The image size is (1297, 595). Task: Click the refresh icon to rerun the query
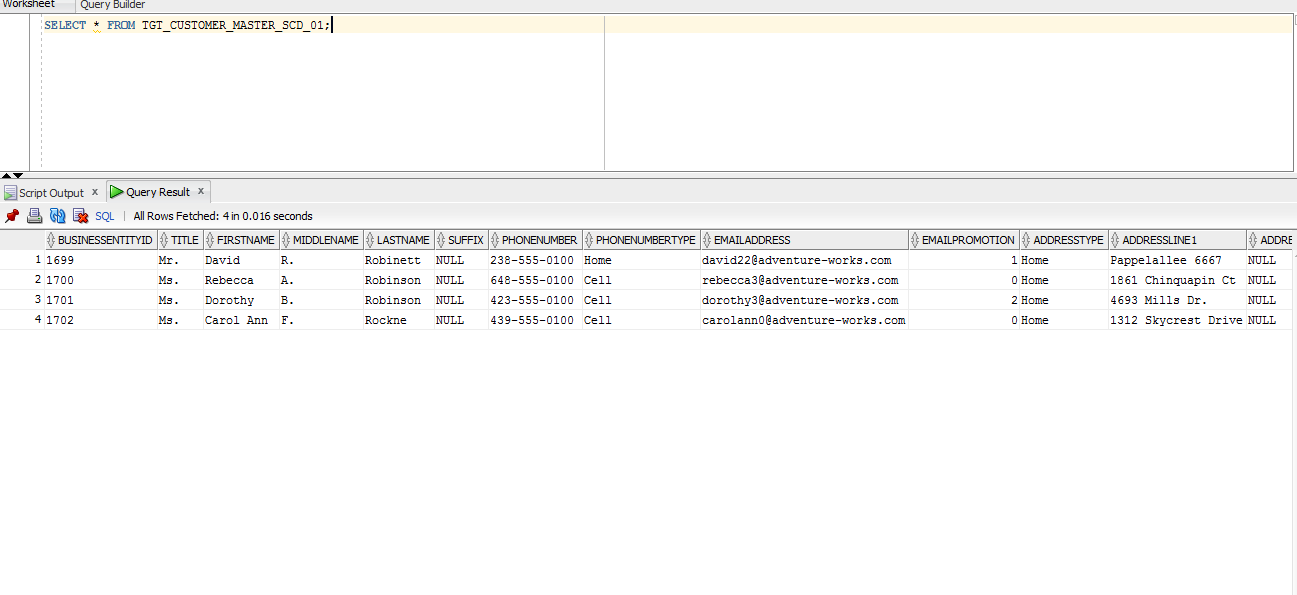point(57,215)
